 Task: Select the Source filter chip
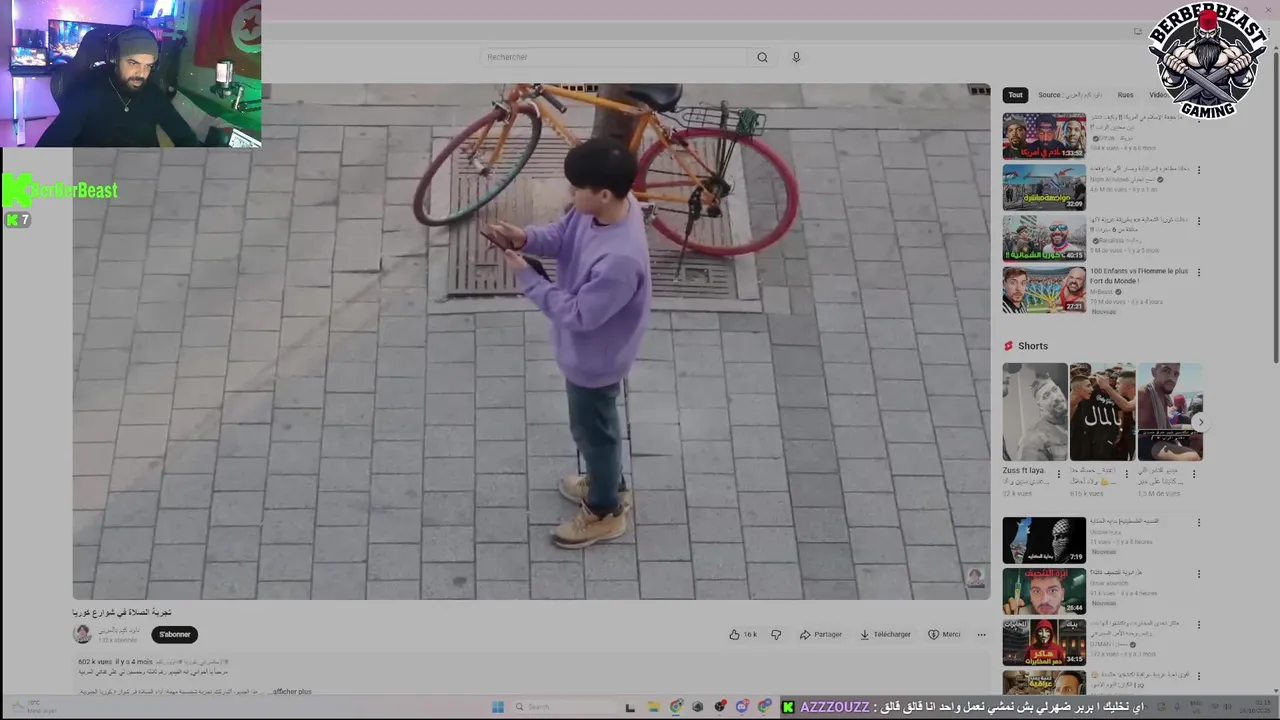pos(1069,95)
